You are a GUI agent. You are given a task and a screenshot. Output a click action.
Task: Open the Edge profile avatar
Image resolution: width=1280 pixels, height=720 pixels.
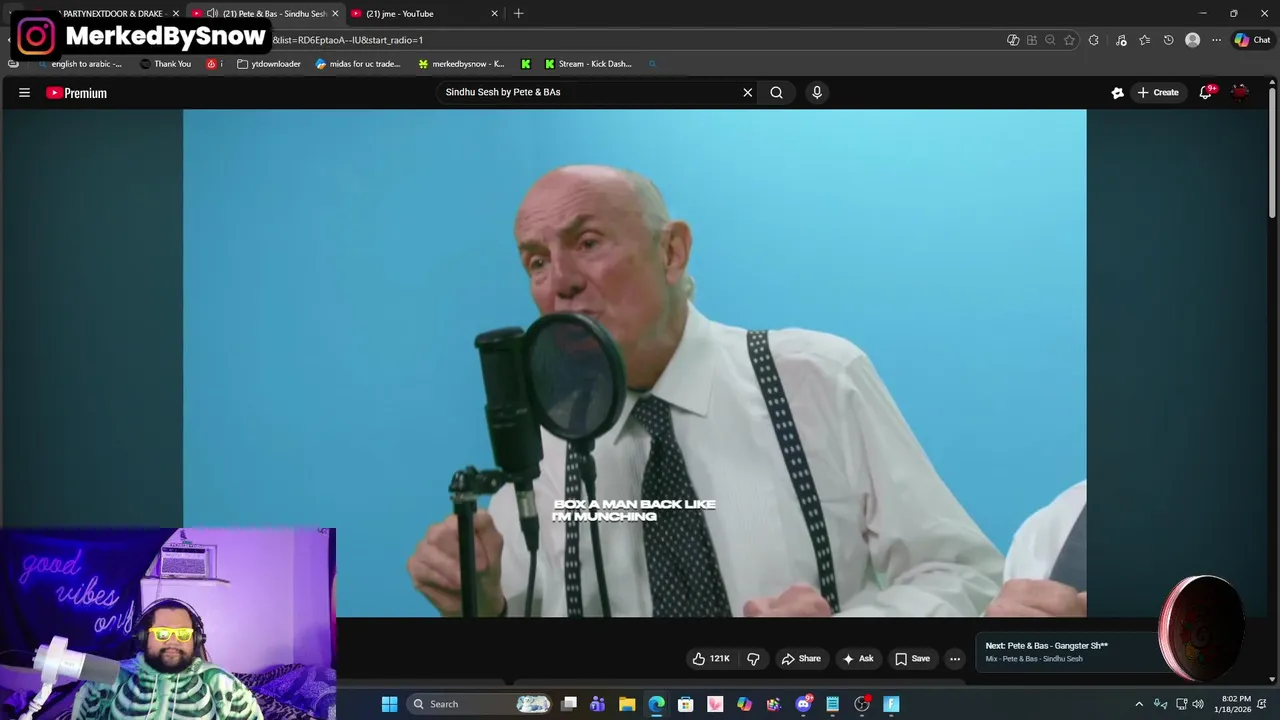(x=1192, y=40)
